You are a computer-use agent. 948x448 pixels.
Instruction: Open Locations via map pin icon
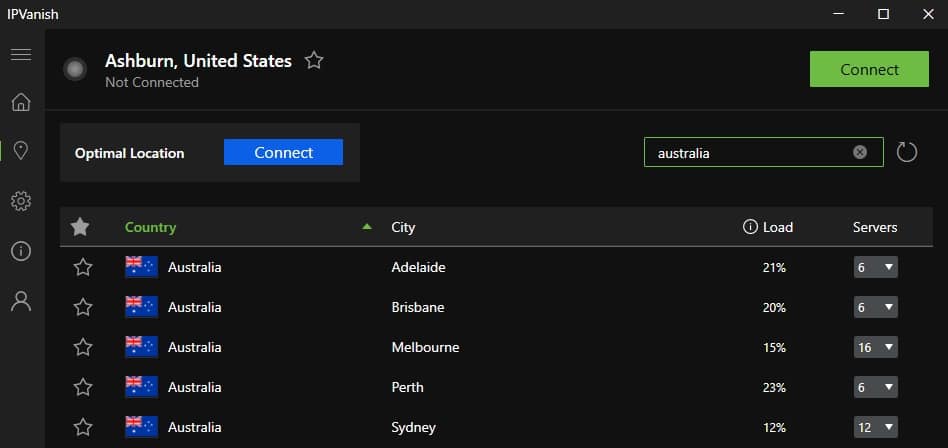21,151
